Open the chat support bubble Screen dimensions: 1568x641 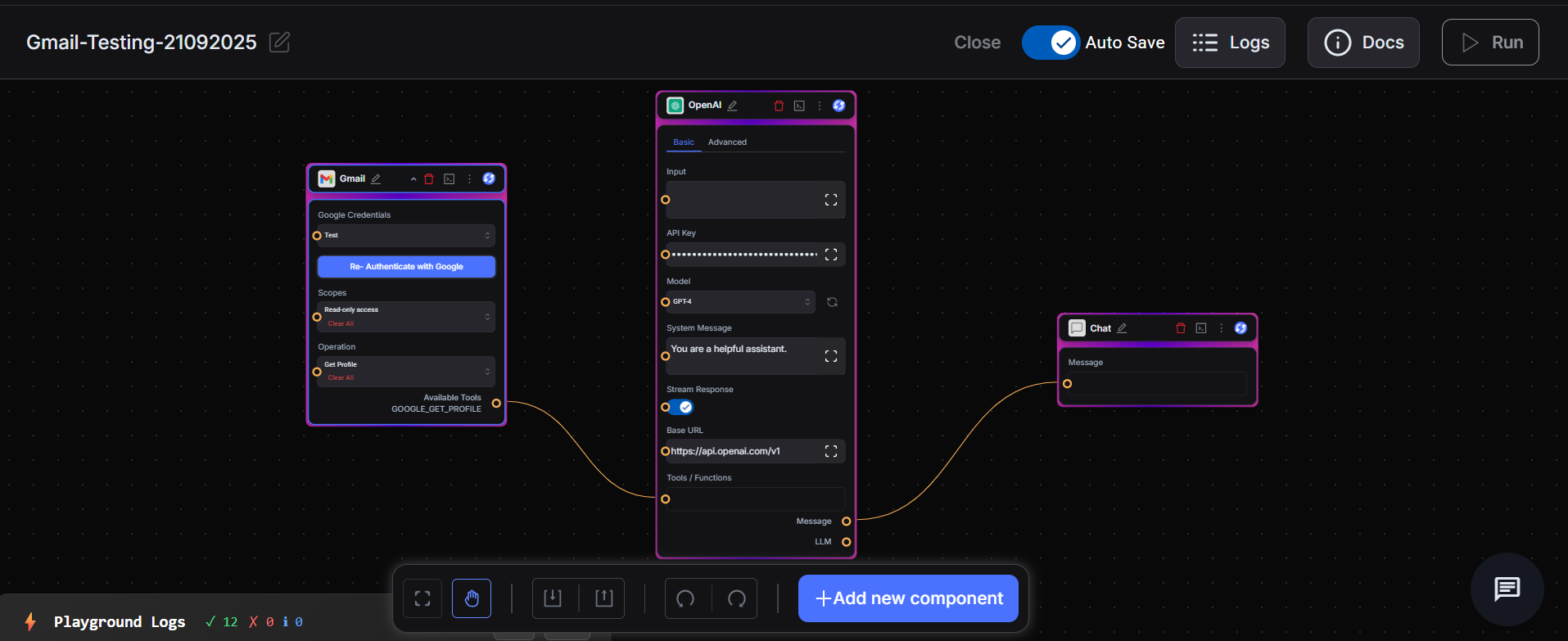1507,589
